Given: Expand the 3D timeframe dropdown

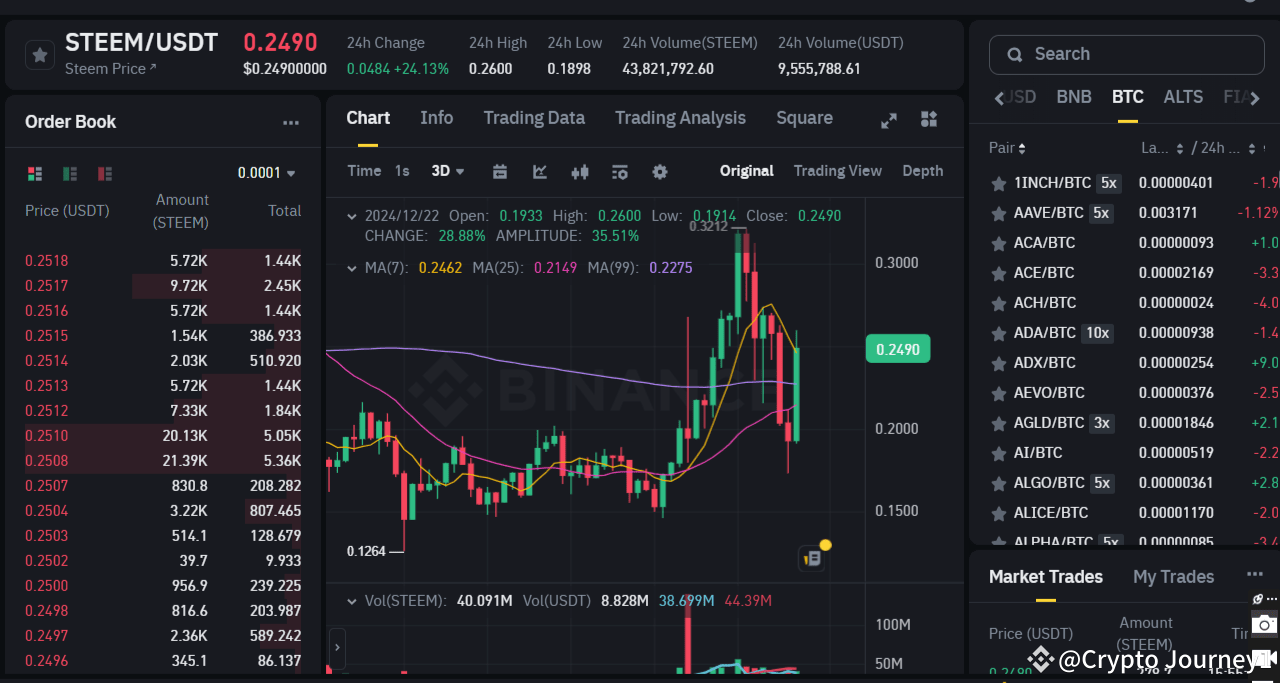Looking at the screenshot, I should click(x=447, y=171).
